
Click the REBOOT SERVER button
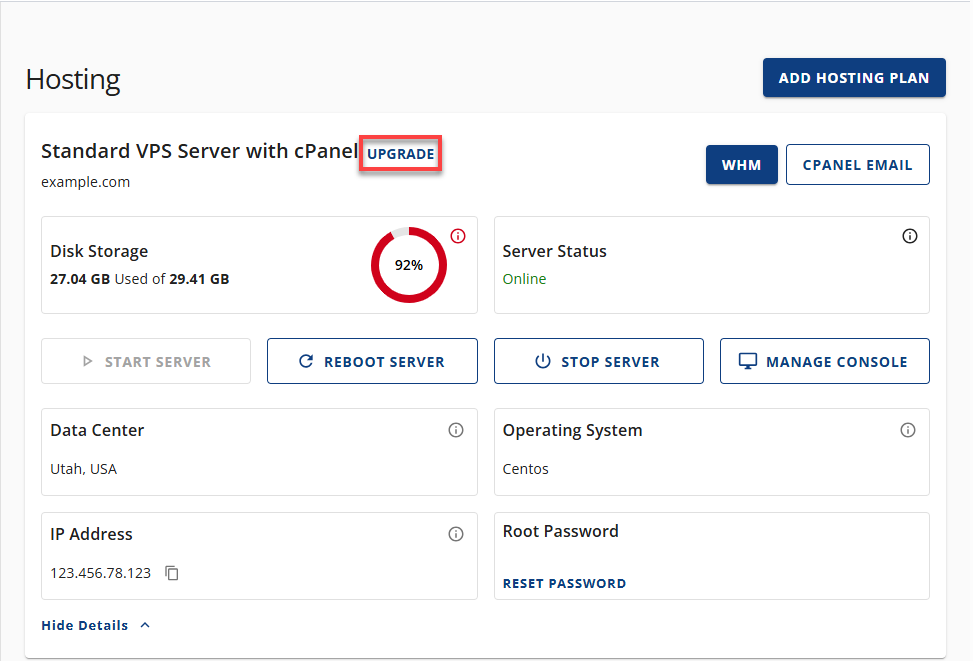click(x=372, y=361)
